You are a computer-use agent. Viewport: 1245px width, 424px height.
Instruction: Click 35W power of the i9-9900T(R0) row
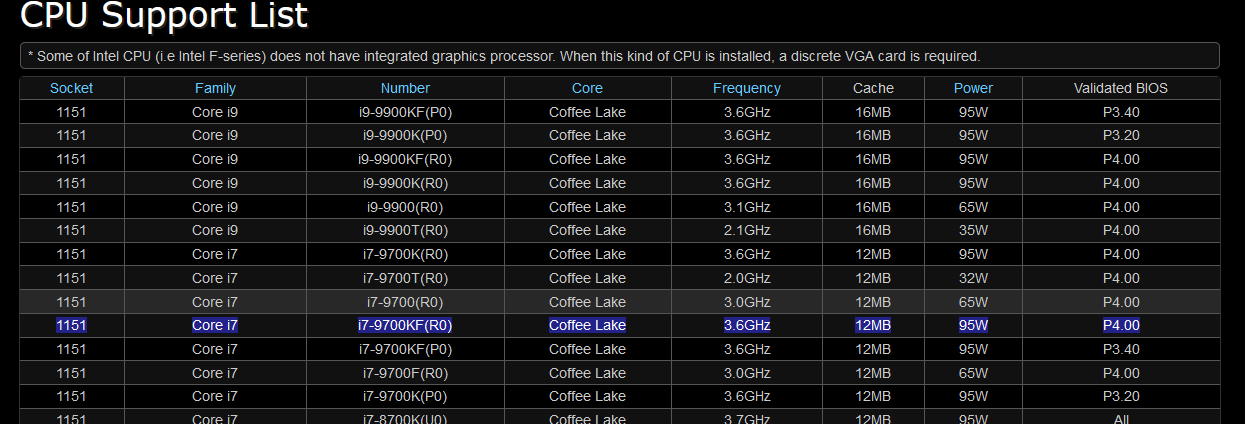click(973, 230)
